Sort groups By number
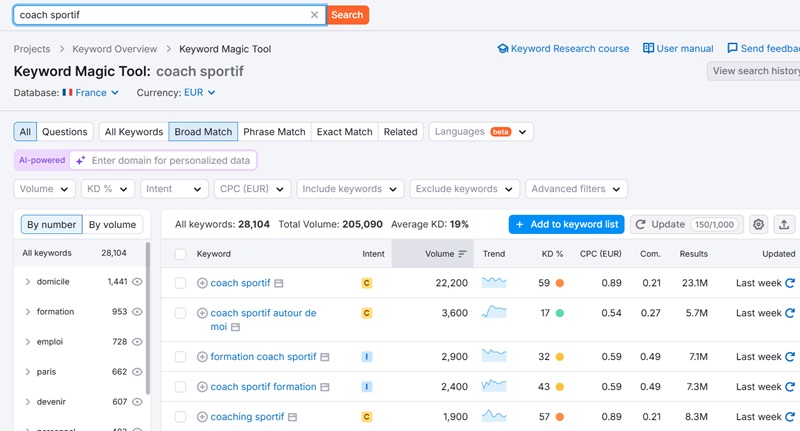Image resolution: width=800 pixels, height=431 pixels. (52, 224)
